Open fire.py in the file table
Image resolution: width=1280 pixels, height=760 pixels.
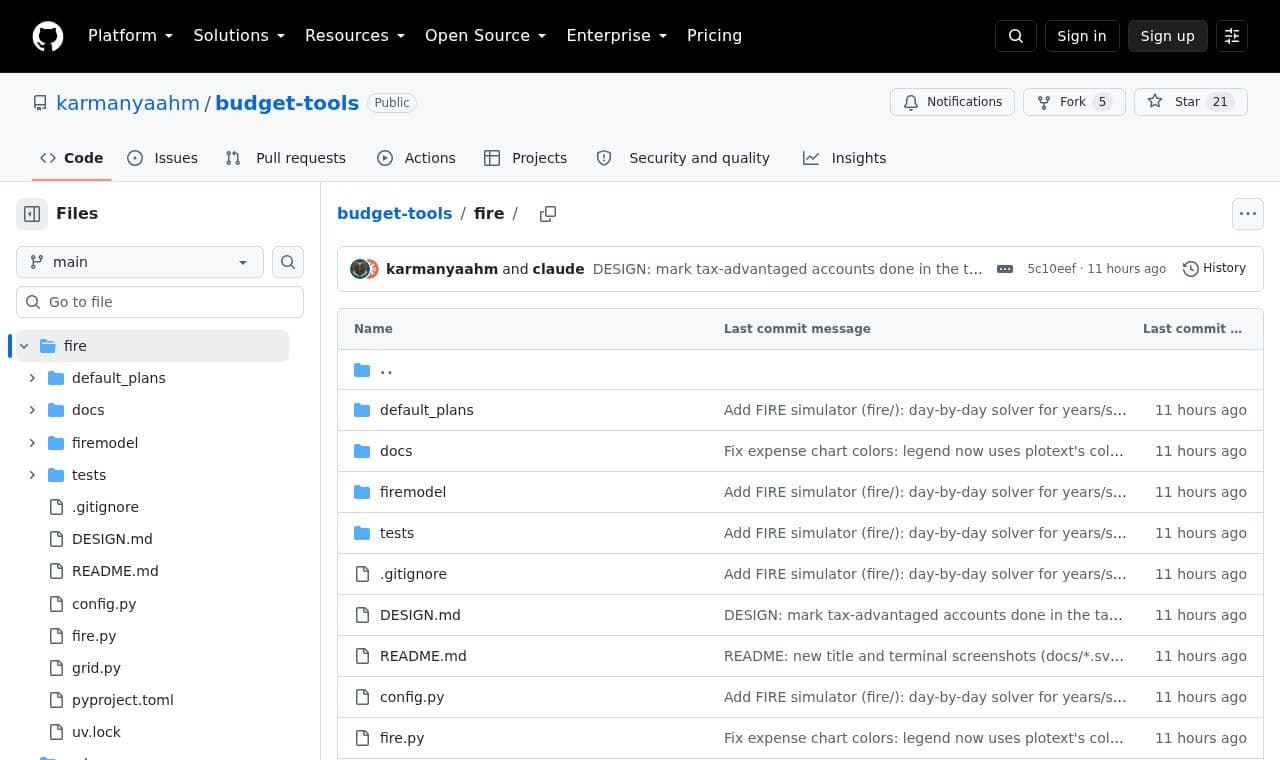click(402, 738)
